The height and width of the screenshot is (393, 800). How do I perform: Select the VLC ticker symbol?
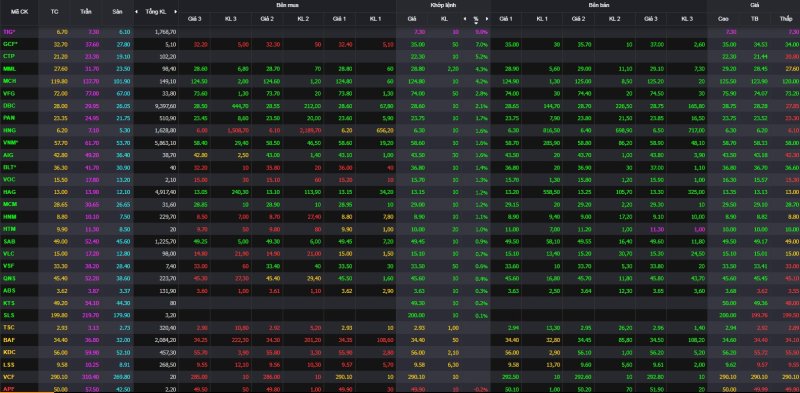pyautogui.click(x=8, y=253)
